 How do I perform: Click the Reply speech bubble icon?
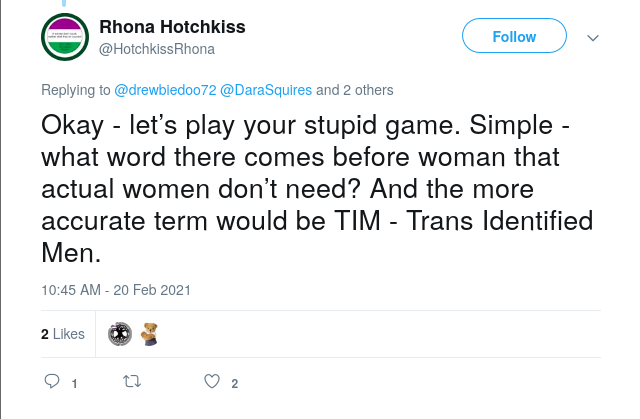point(53,381)
